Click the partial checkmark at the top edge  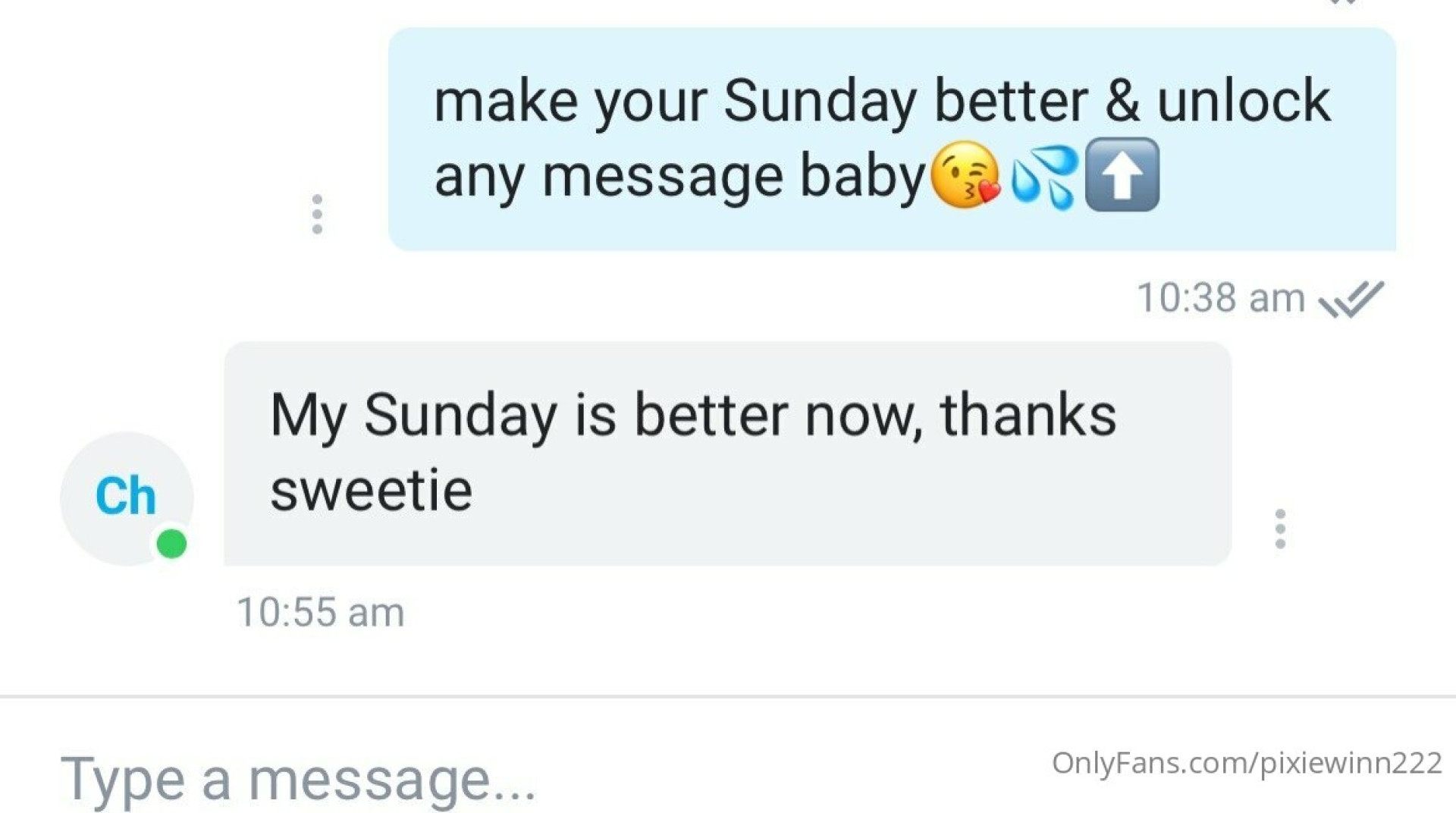pos(1343,2)
